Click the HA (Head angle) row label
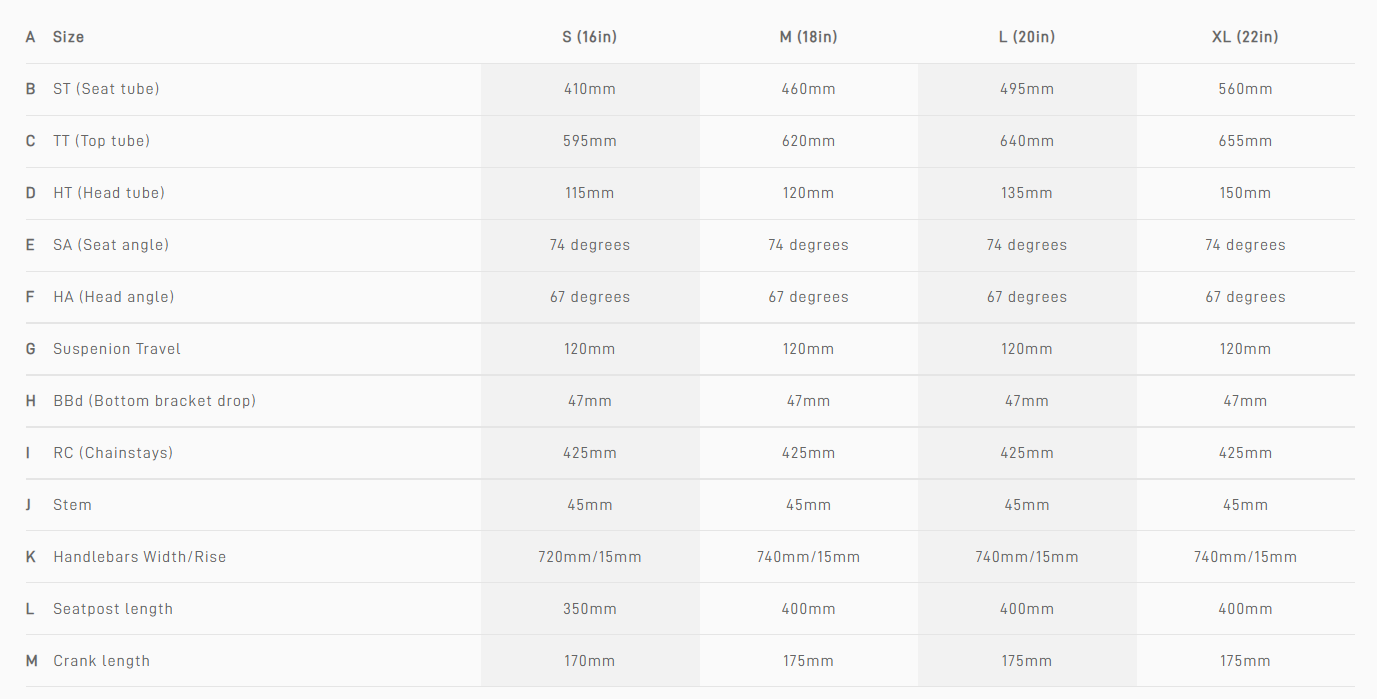This screenshot has width=1377, height=699. 113,297
